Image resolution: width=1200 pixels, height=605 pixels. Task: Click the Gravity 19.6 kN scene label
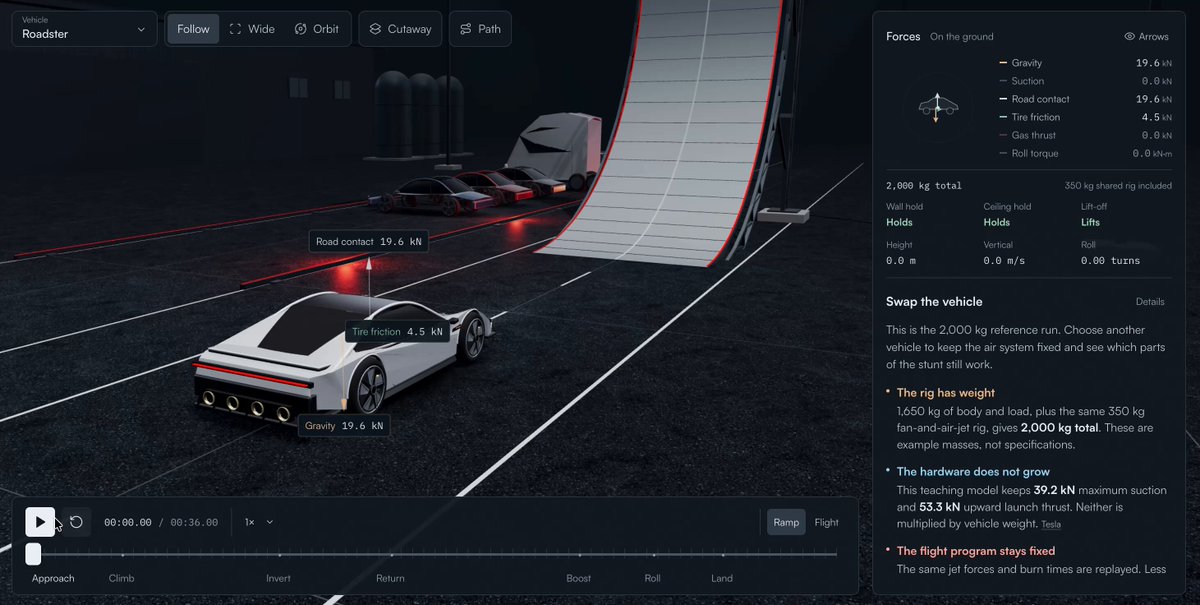(x=344, y=426)
